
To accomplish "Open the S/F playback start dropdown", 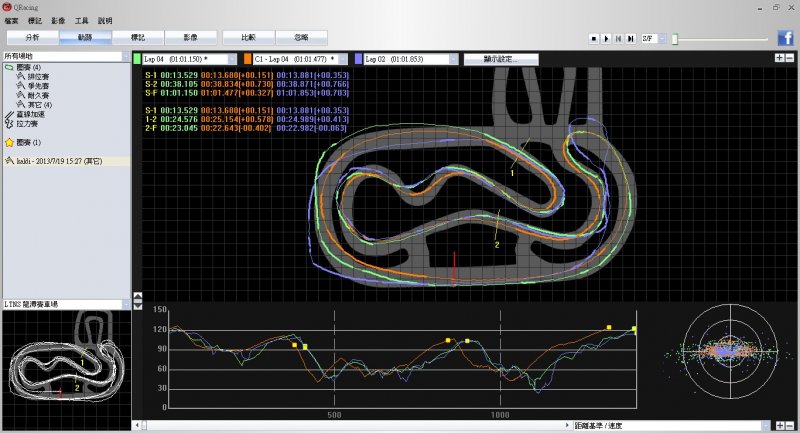I will pos(654,38).
